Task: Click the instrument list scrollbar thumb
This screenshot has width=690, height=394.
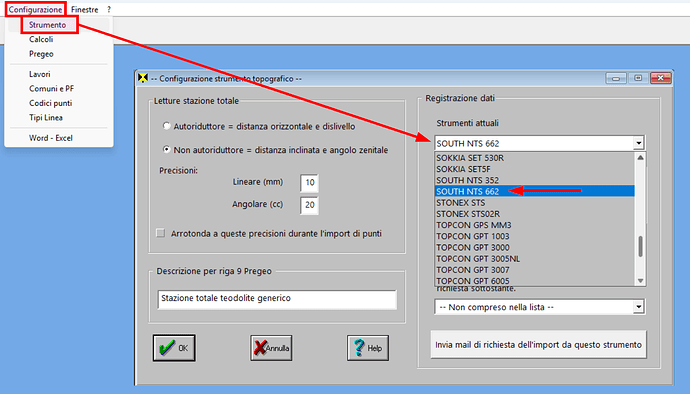Action: click(x=640, y=247)
